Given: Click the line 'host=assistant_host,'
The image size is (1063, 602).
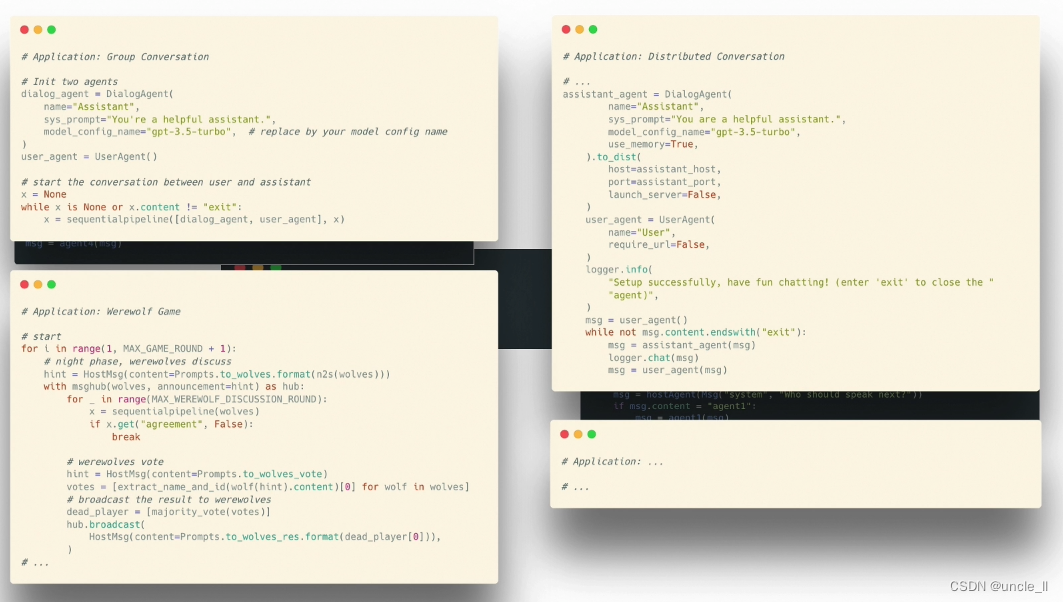Looking at the screenshot, I should click(664, 169).
